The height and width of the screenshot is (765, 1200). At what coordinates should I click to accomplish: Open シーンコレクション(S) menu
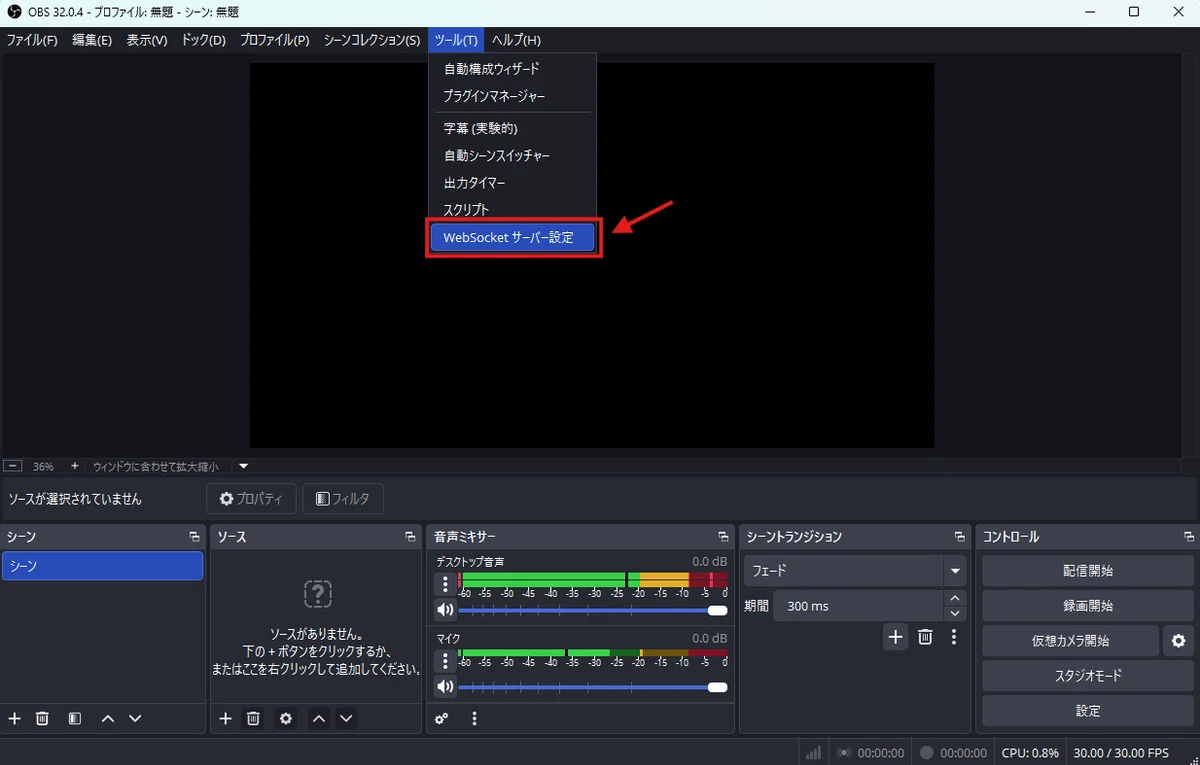point(372,40)
